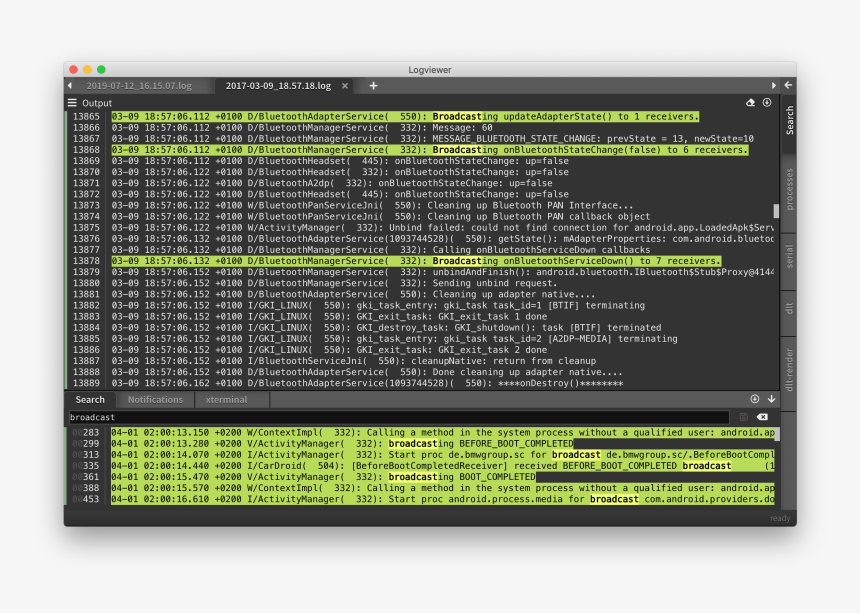Select the 2017-03-09_18.57.18.log tab

(x=278, y=86)
